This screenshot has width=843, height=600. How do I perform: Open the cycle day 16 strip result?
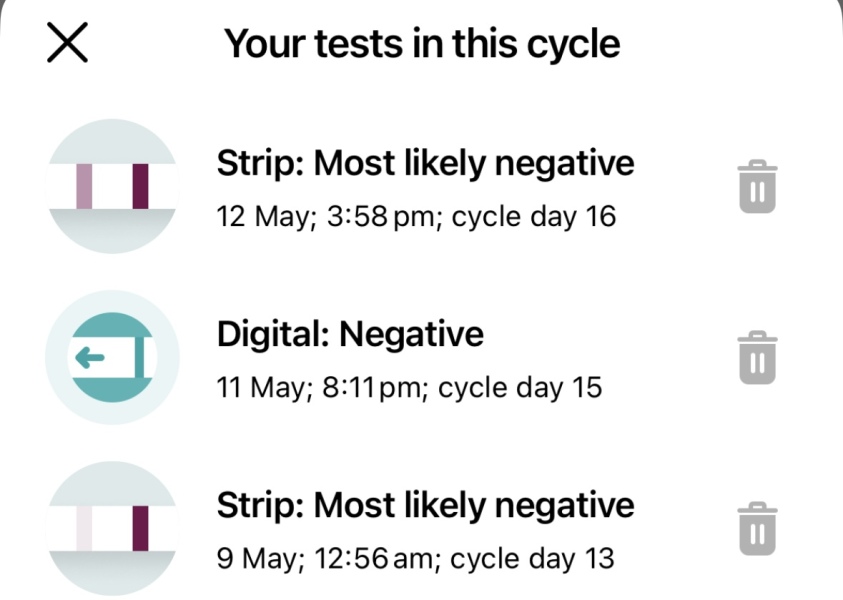click(x=425, y=163)
